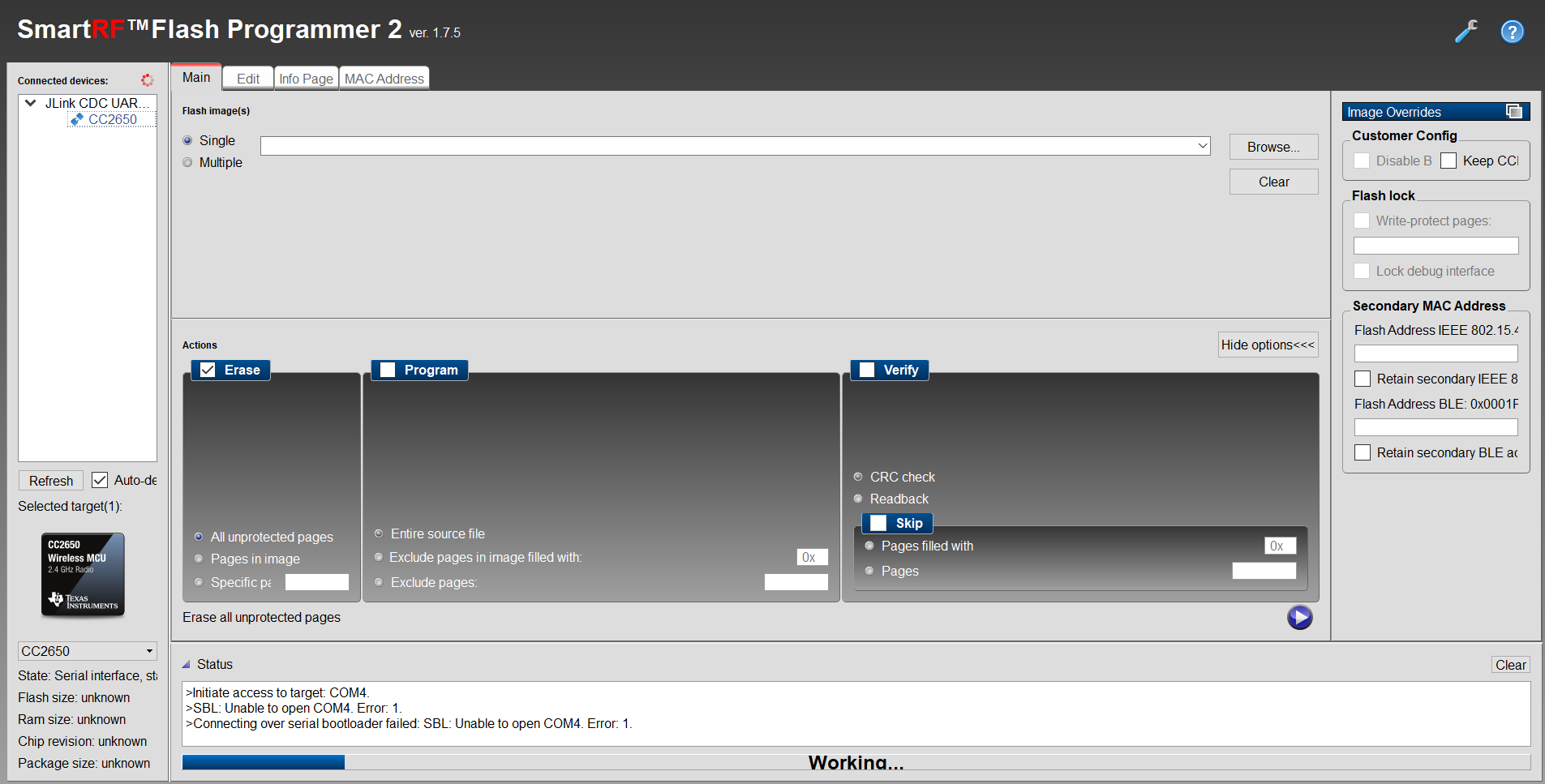This screenshot has height=784, width=1545.
Task: Click the CC2650 device connector icon
Action: coord(77,119)
